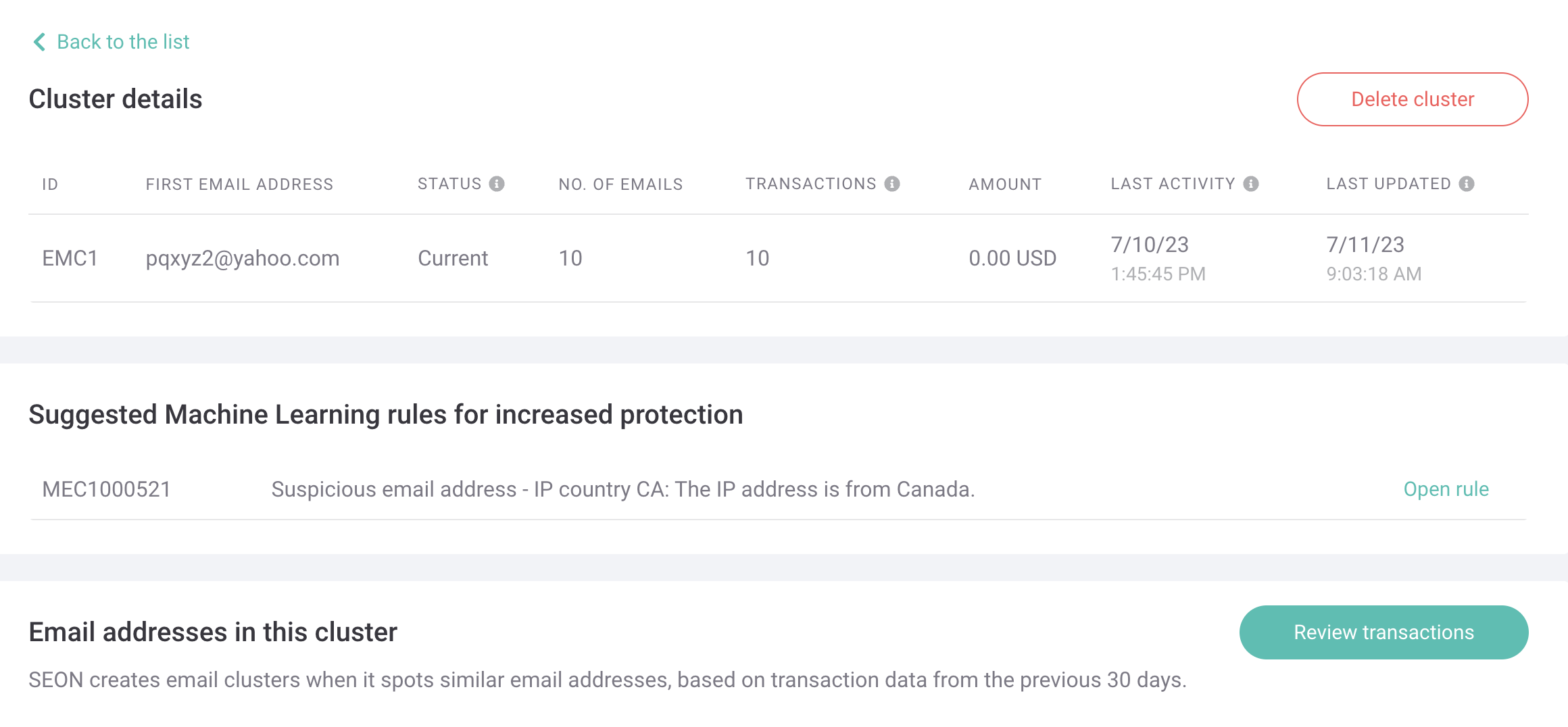Select the Current status value
The width and height of the screenshot is (1568, 727).
click(x=453, y=258)
